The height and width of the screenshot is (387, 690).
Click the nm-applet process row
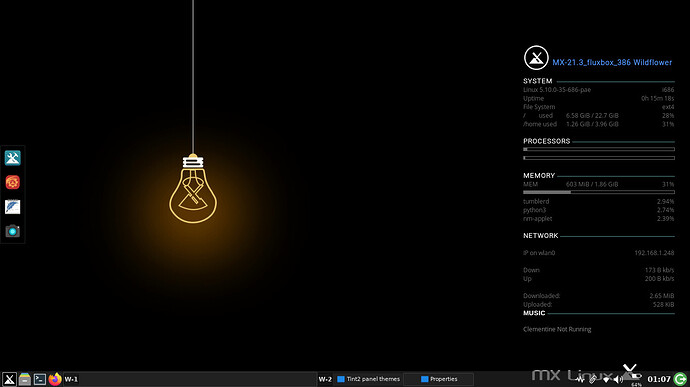pyautogui.click(x=598, y=218)
